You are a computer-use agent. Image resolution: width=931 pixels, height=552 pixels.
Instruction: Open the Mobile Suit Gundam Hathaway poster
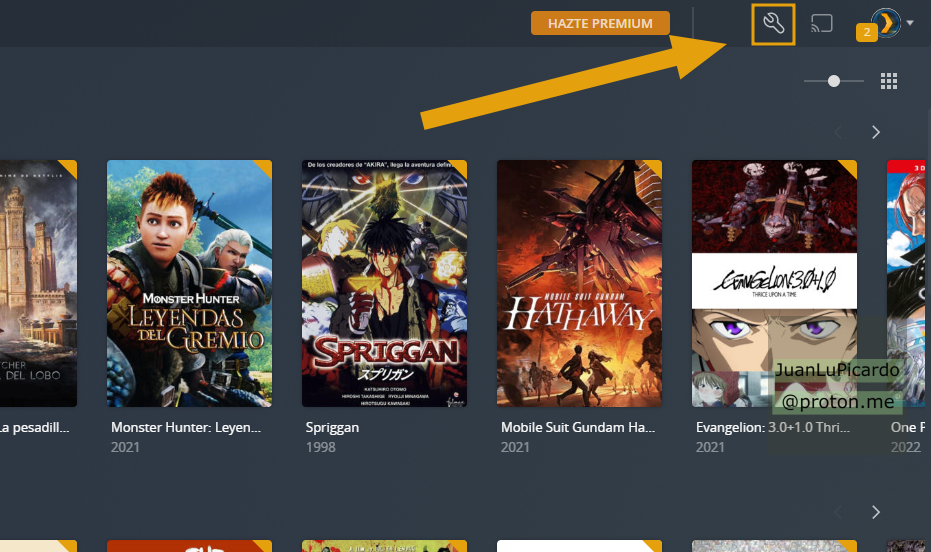(x=579, y=283)
